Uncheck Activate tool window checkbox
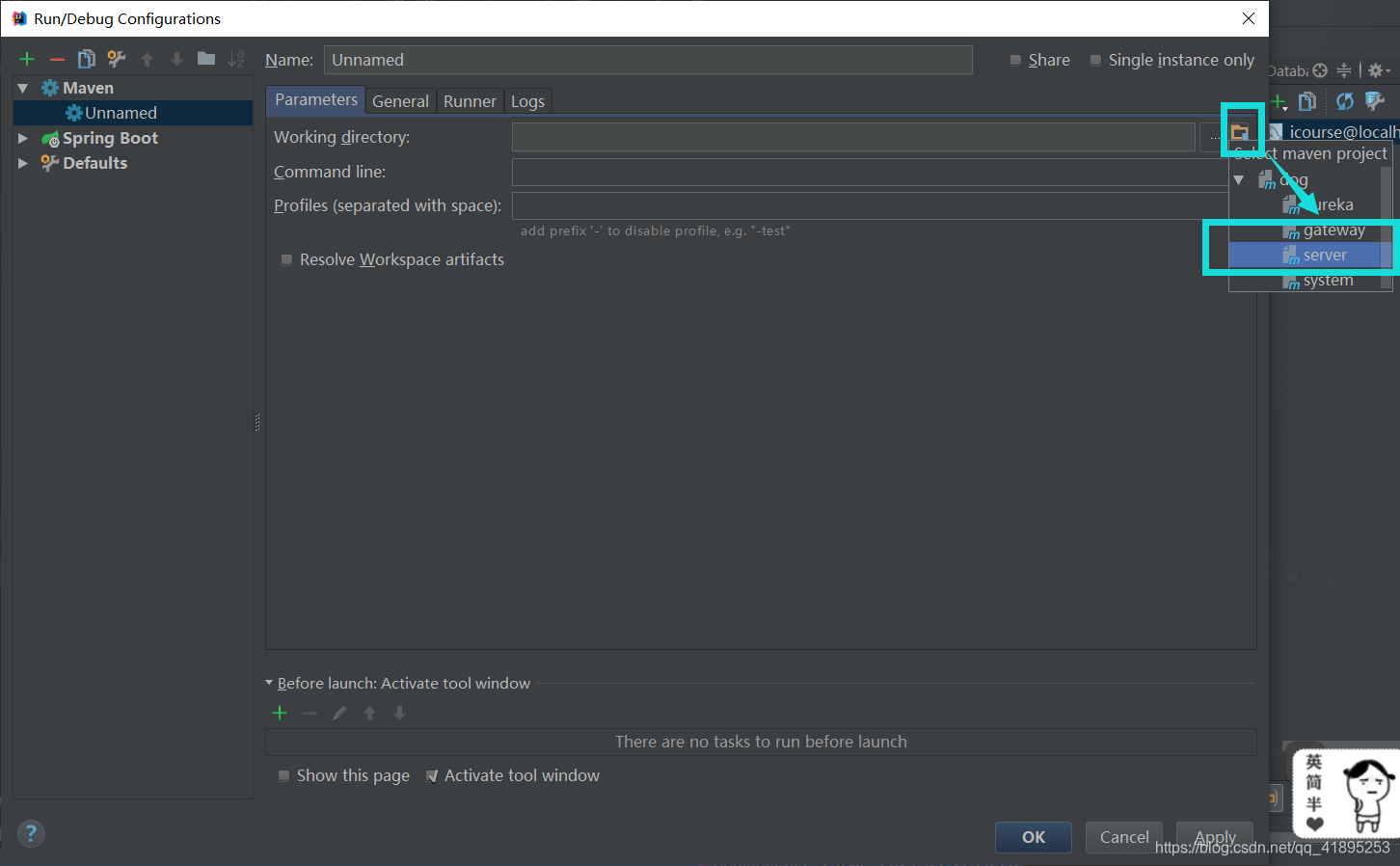The image size is (1400, 866). [x=432, y=775]
